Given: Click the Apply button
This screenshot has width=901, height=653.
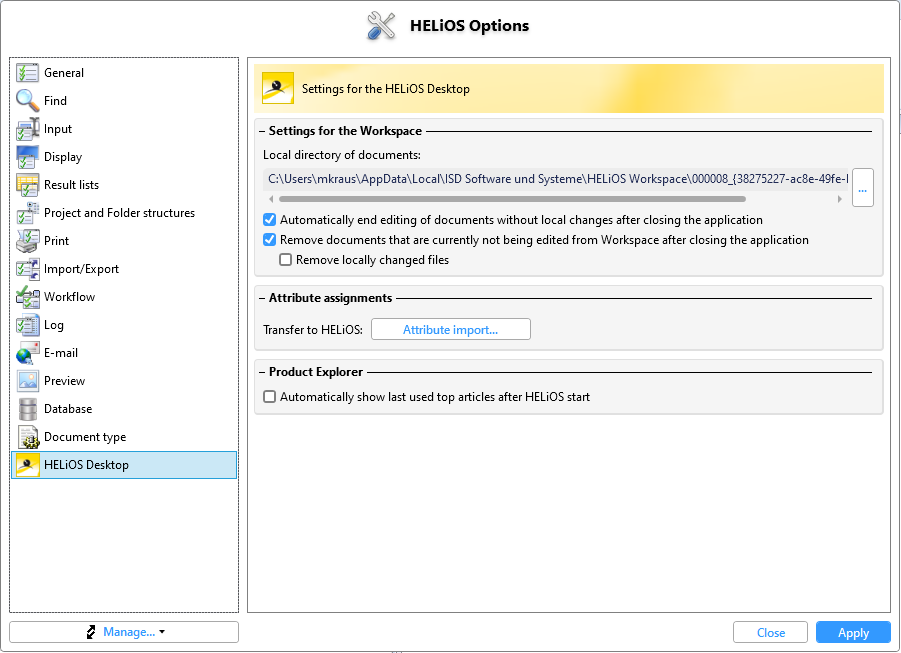Looking at the screenshot, I should tap(853, 632).
